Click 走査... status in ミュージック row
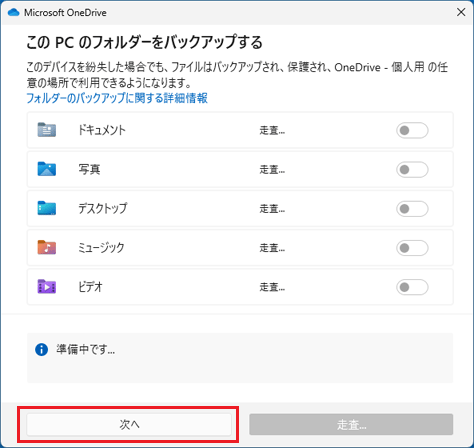Screen dimensions: 474x448 pos(272,248)
